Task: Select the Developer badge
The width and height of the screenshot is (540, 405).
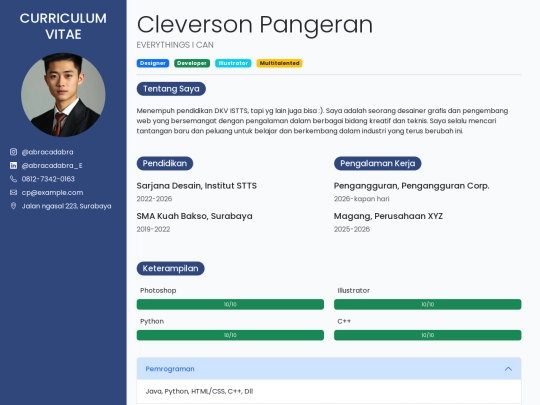Action: coord(192,63)
